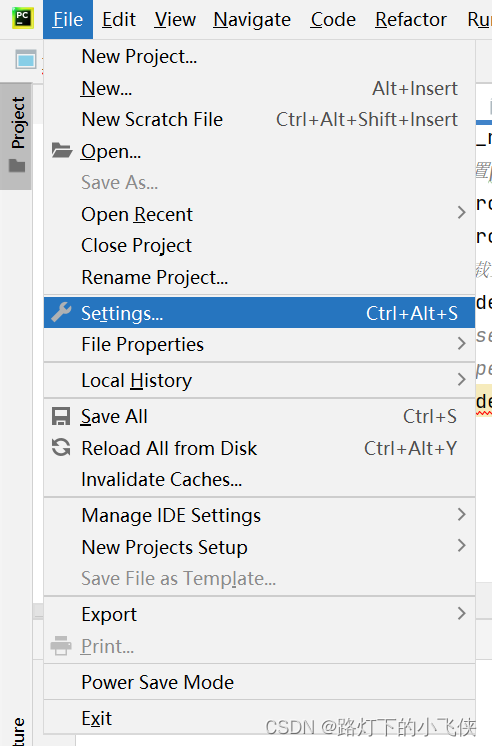492x746 pixels.
Task: Expand the Local History submenu arrow
Action: click(461, 379)
